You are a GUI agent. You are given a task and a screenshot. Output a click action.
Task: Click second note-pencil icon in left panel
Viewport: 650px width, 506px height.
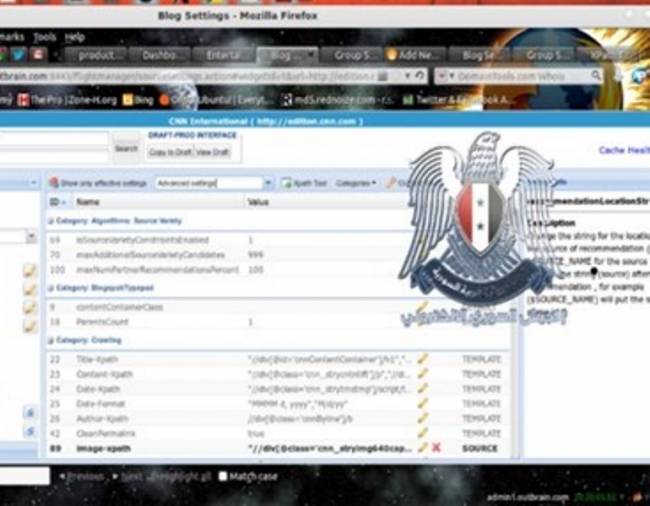pyautogui.click(x=29, y=289)
